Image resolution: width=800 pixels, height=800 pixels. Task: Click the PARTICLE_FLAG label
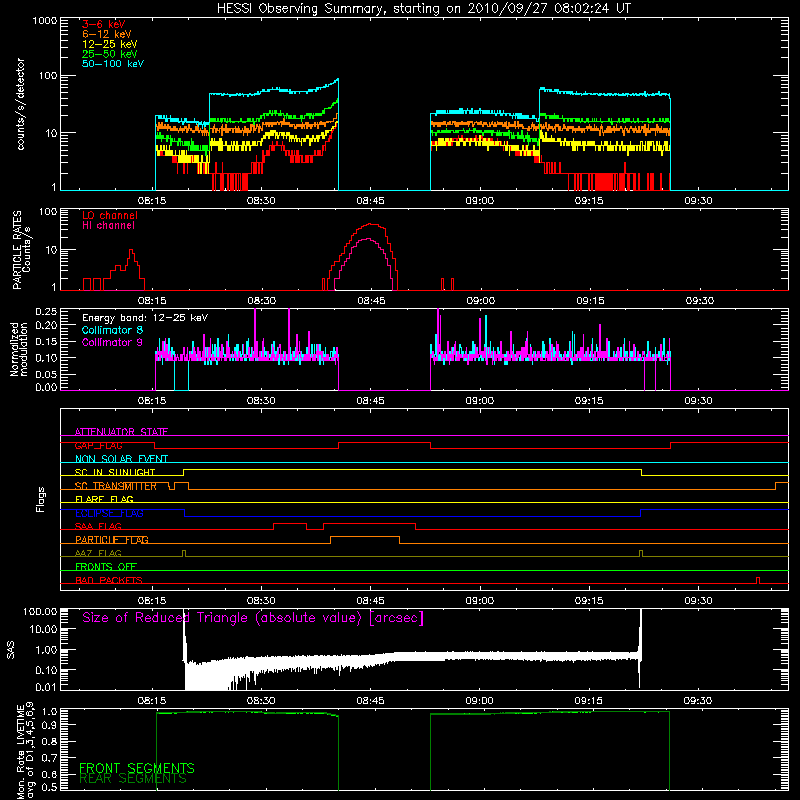point(112,540)
